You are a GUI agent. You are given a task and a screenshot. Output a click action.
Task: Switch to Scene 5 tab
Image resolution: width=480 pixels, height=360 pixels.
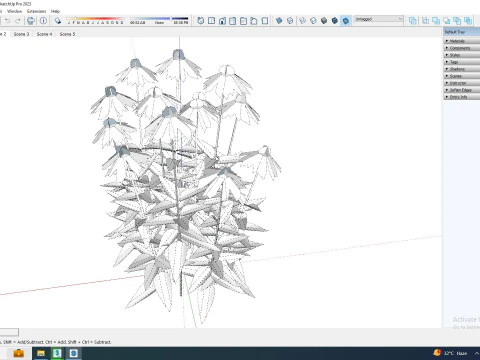point(67,34)
